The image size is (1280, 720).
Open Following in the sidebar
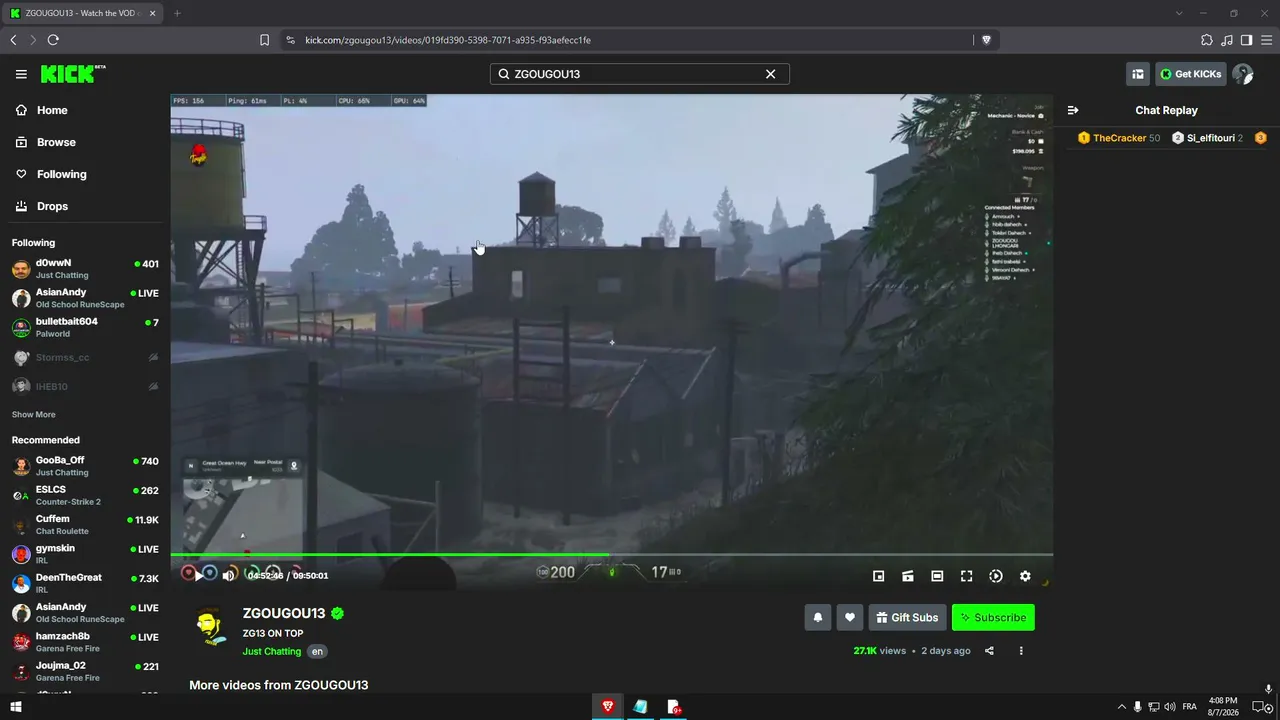point(85,174)
